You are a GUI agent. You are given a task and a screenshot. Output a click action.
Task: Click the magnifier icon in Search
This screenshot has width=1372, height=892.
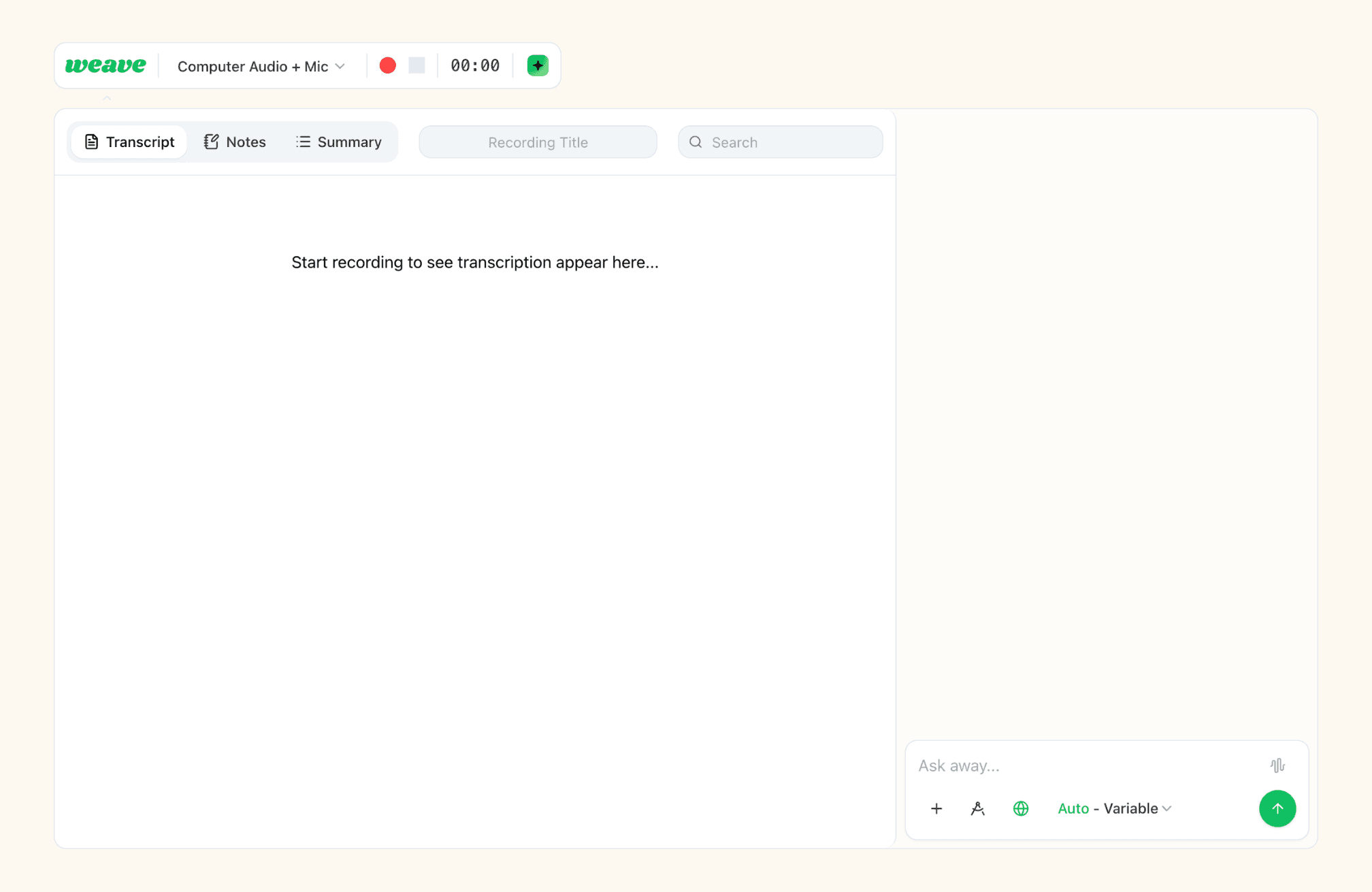click(x=696, y=142)
